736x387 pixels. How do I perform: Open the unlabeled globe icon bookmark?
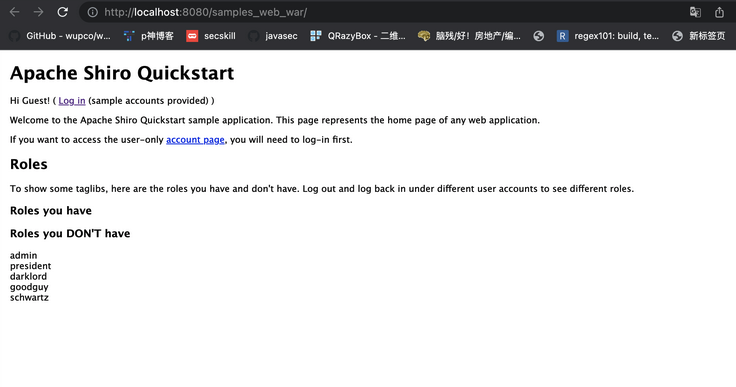[x=539, y=36]
